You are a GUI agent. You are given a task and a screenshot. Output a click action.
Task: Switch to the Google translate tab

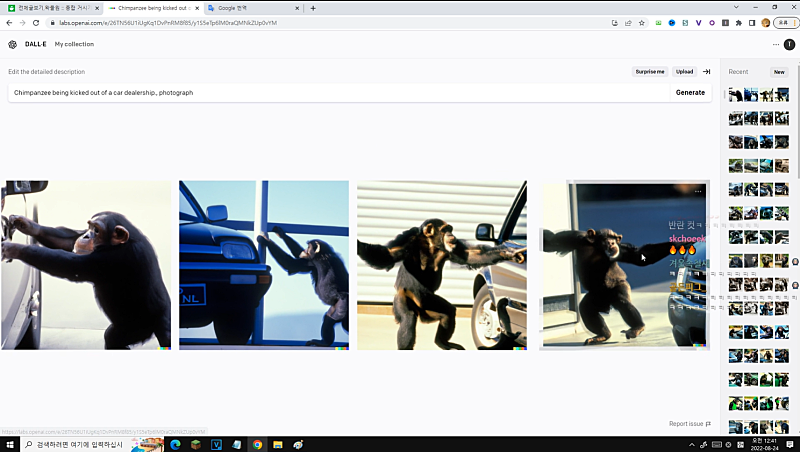(x=250, y=8)
